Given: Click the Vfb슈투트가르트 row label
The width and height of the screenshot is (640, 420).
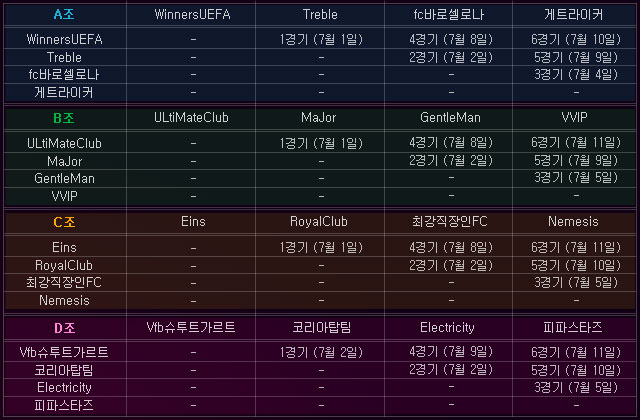Looking at the screenshot, I should [64, 352].
